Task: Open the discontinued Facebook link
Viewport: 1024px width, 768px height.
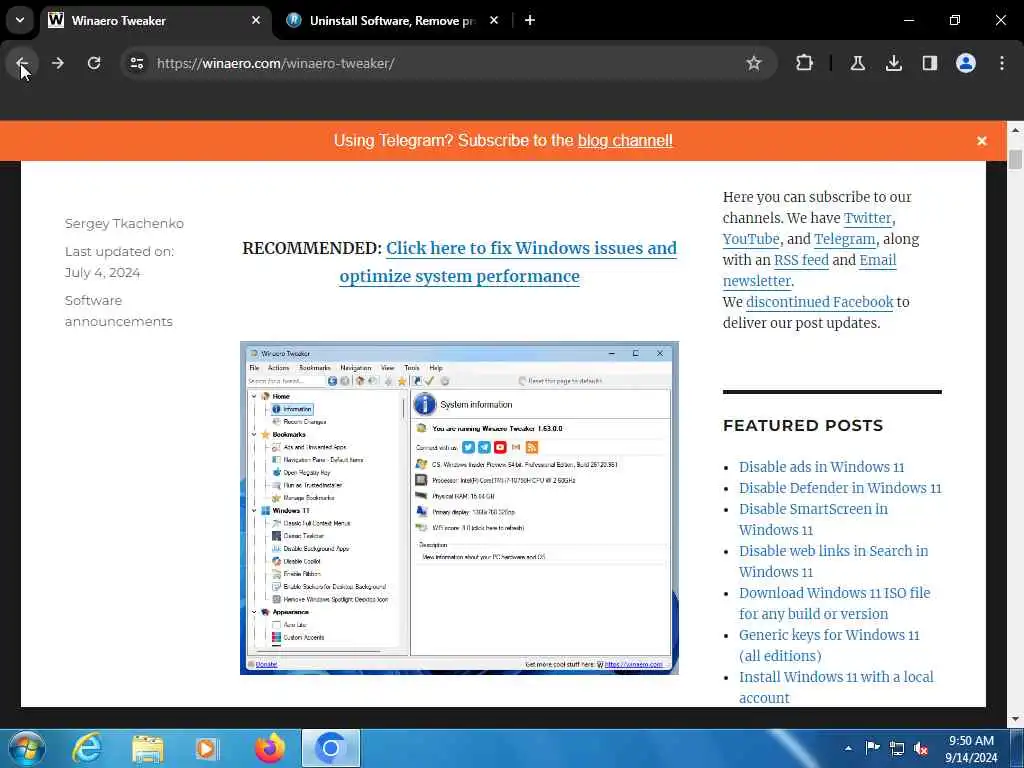Action: tap(820, 302)
